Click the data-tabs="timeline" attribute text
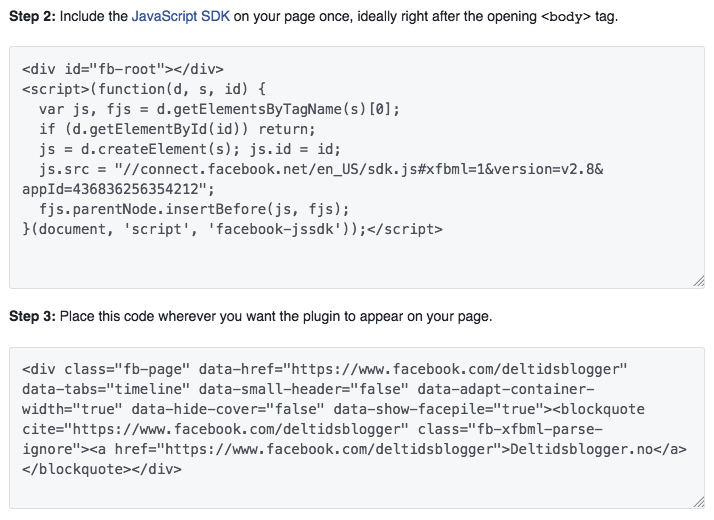The height and width of the screenshot is (520, 714). pyautogui.click(x=106, y=389)
